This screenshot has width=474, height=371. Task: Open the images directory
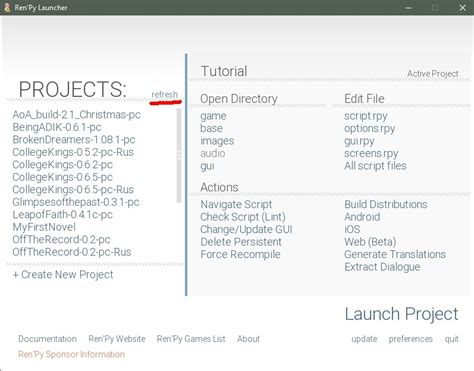(x=217, y=141)
